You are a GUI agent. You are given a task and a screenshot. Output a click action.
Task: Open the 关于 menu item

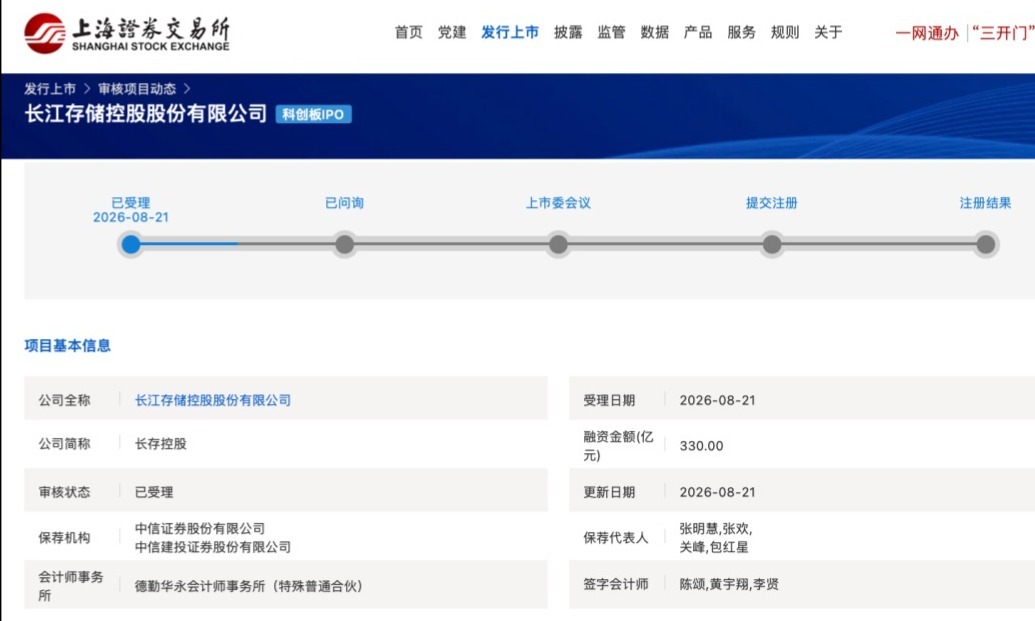point(828,32)
